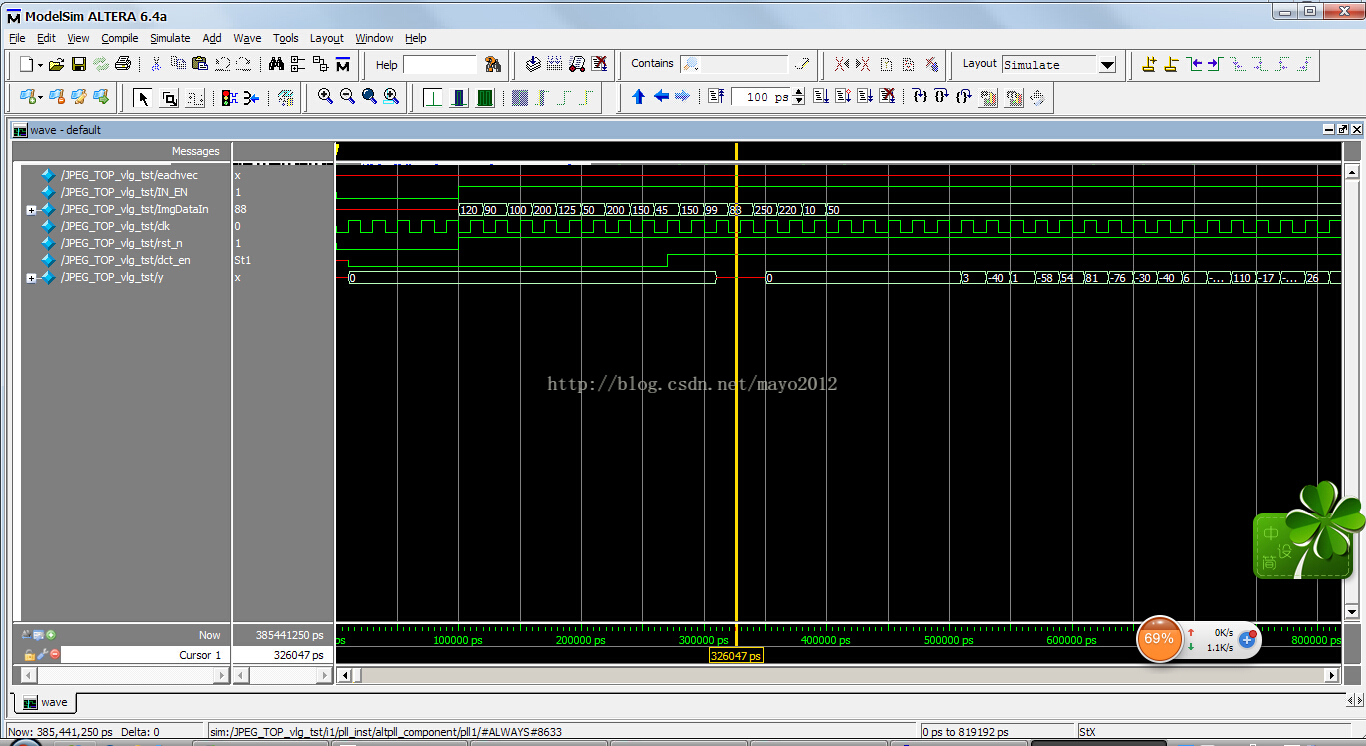This screenshot has height=746, width=1366.
Task: Focus the run length 100 ps field
Action: [760, 97]
